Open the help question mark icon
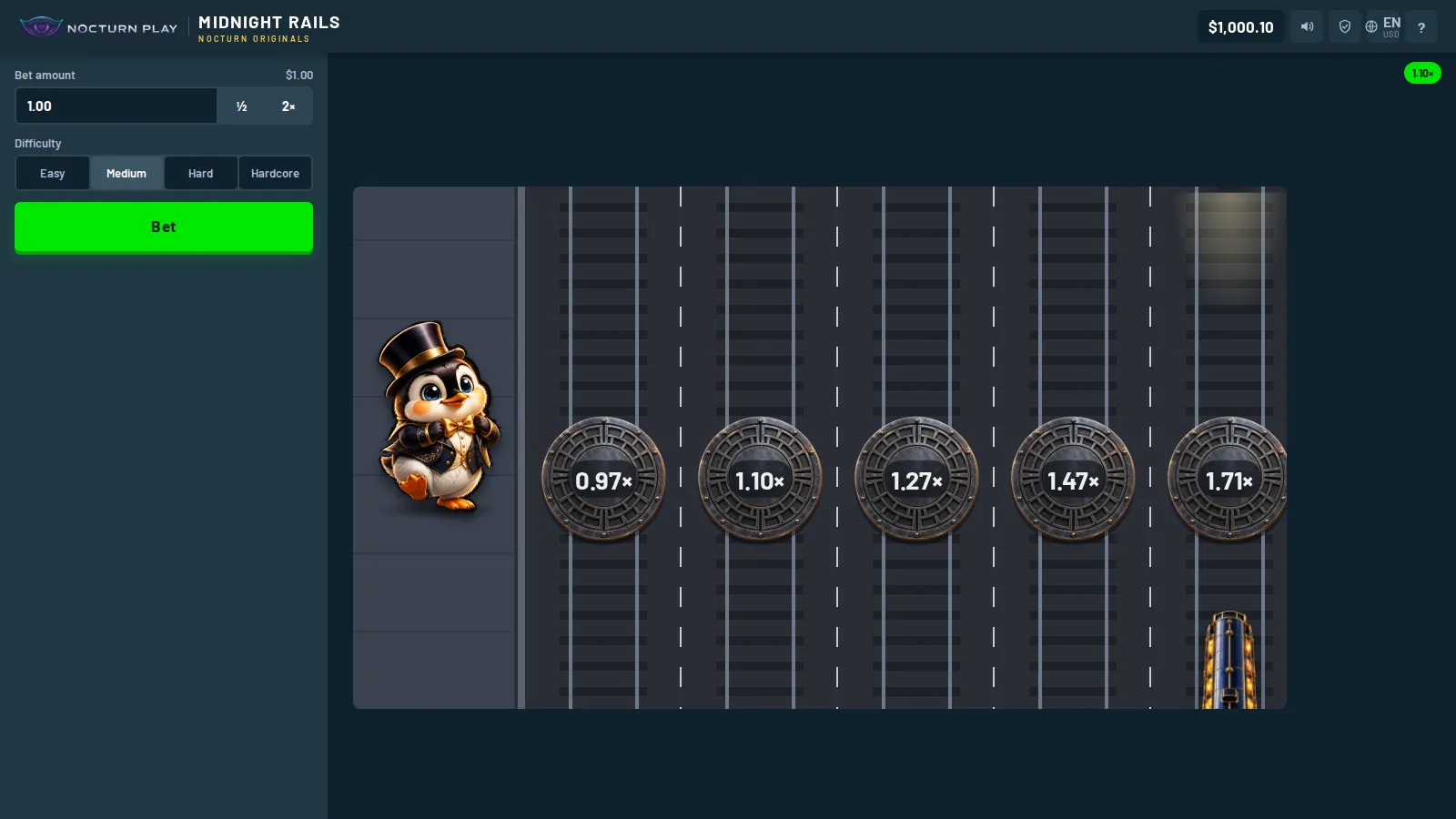 point(1421,26)
